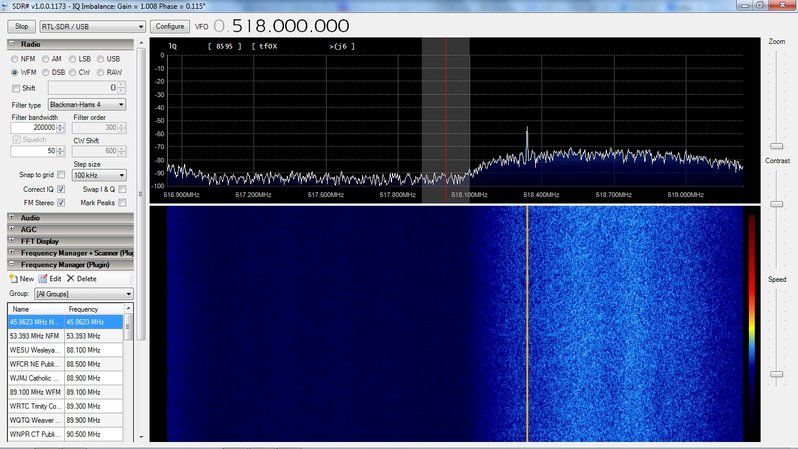This screenshot has height=449, width=798.
Task: Select the WNPR CT Public entry
Action: [x=65, y=434]
